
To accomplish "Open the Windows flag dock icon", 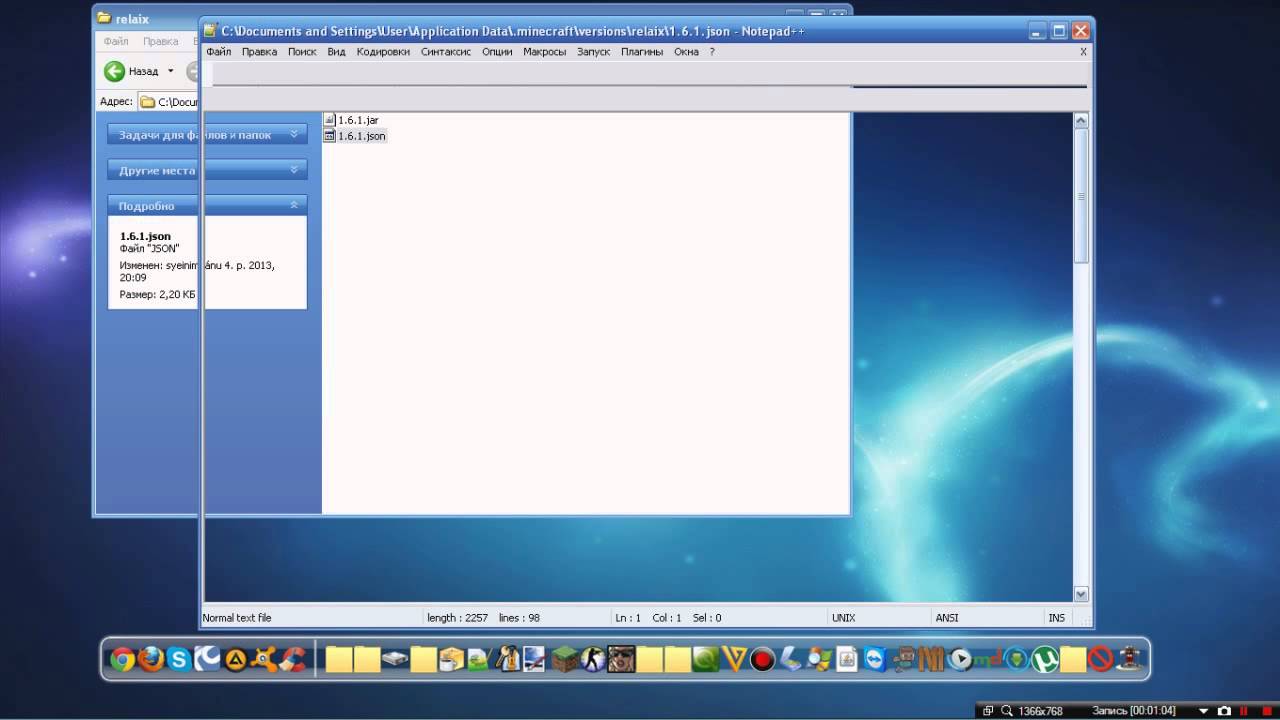I will tap(820, 659).
